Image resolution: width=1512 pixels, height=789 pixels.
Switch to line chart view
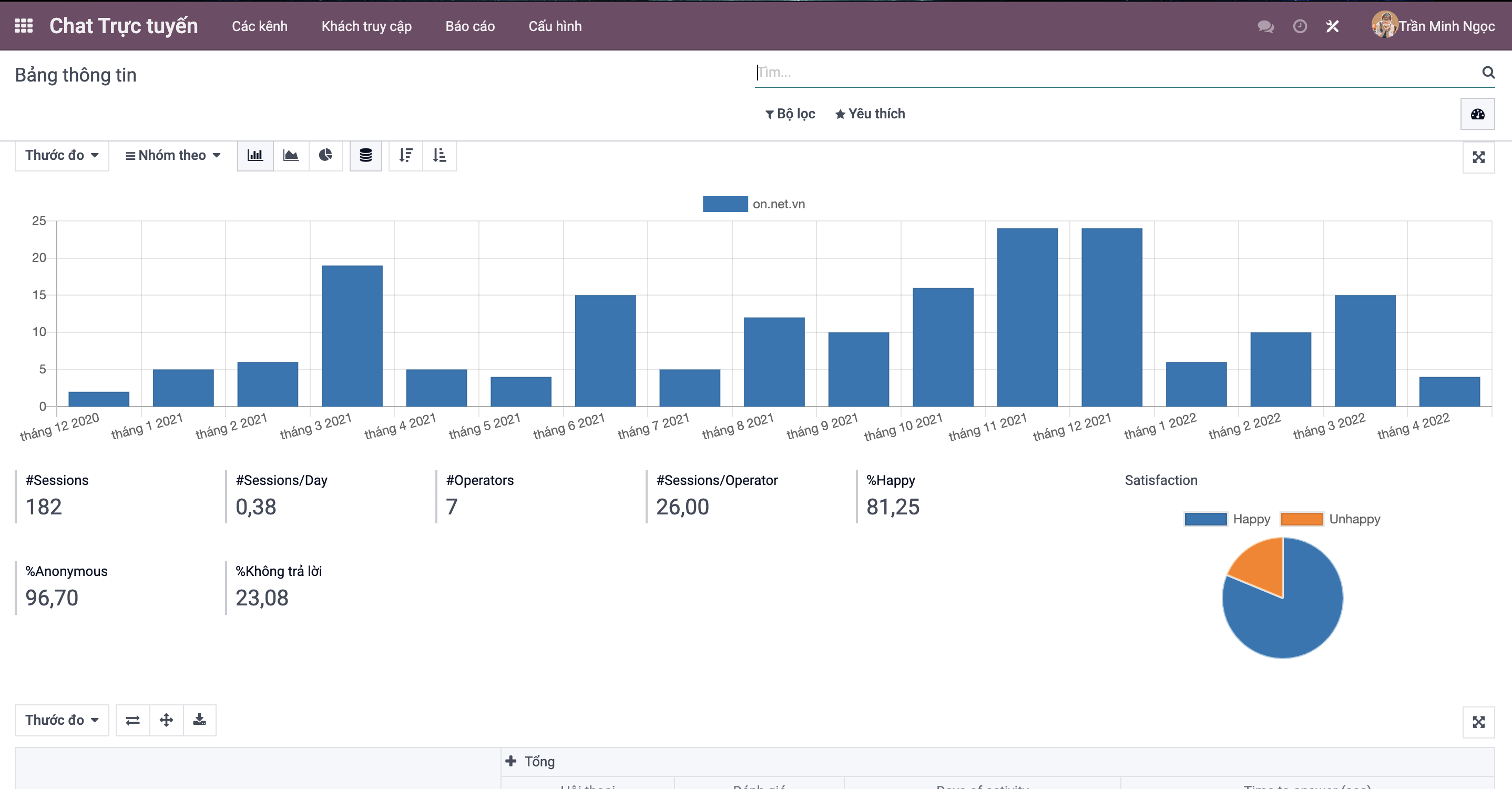(x=291, y=156)
